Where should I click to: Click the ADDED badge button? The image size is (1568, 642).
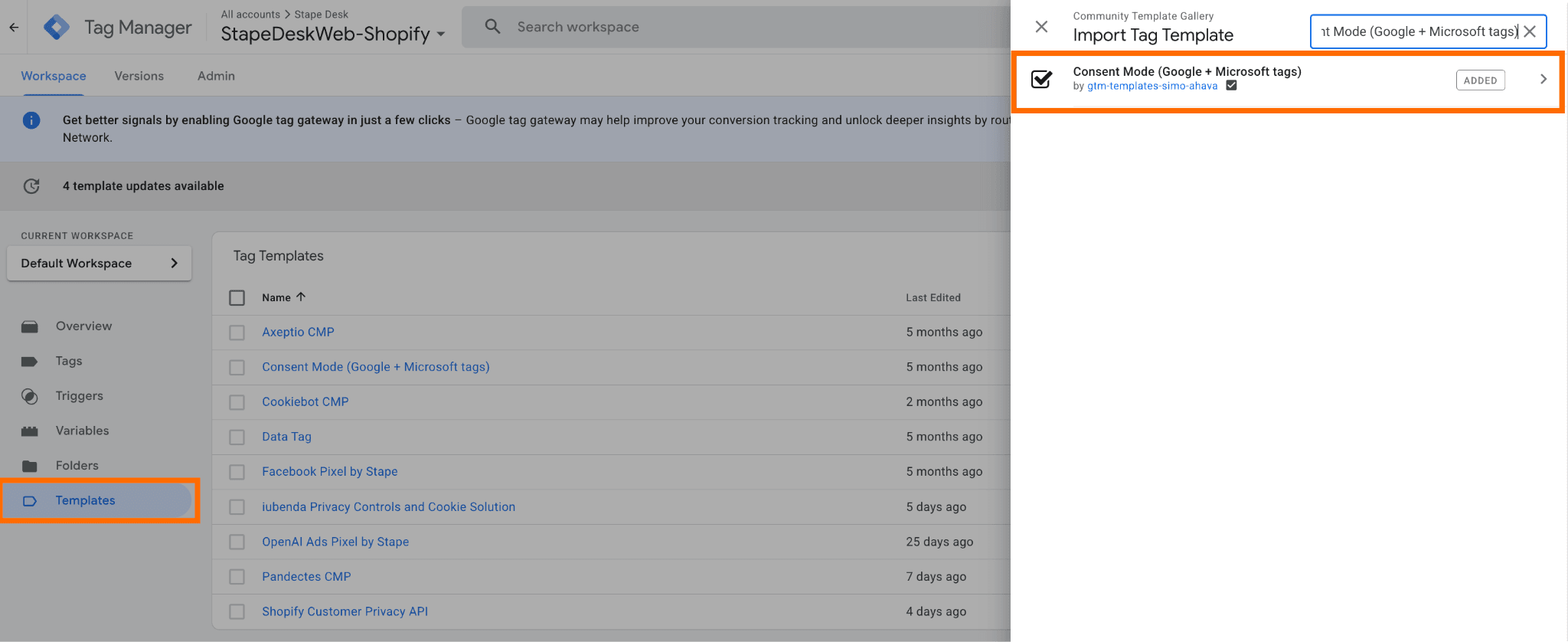pos(1480,80)
